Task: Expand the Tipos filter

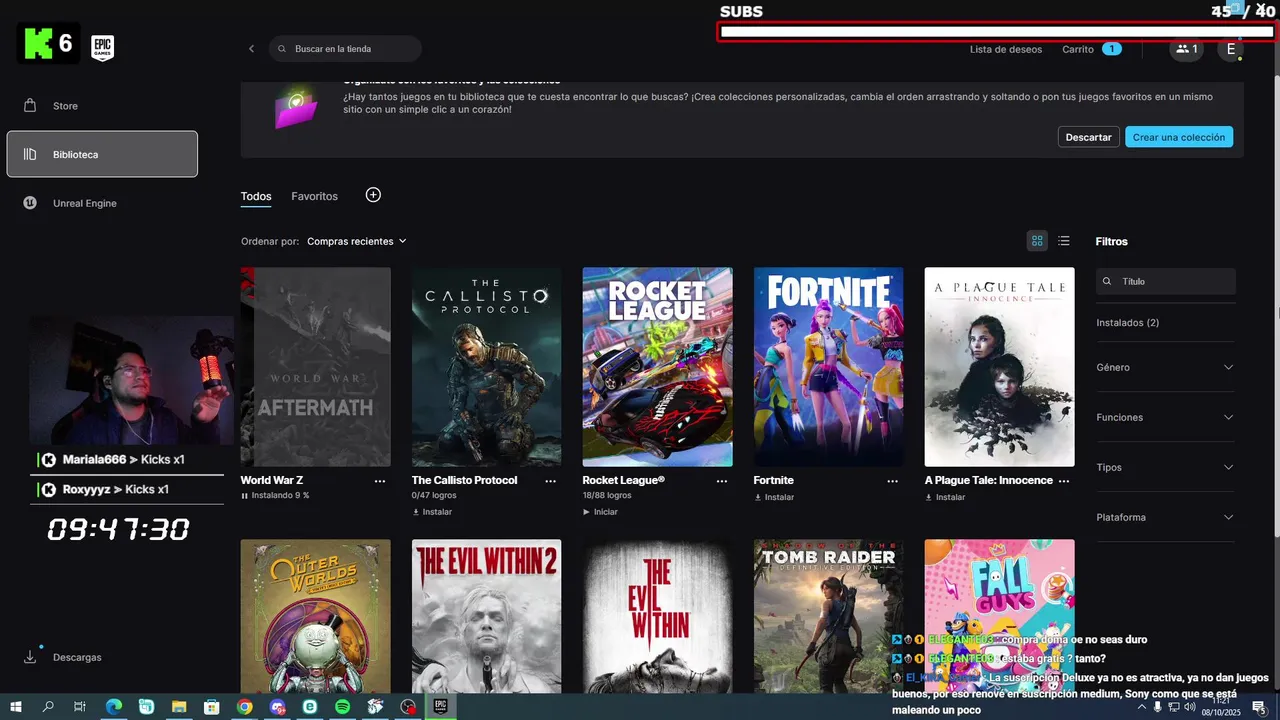Action: [x=1166, y=467]
